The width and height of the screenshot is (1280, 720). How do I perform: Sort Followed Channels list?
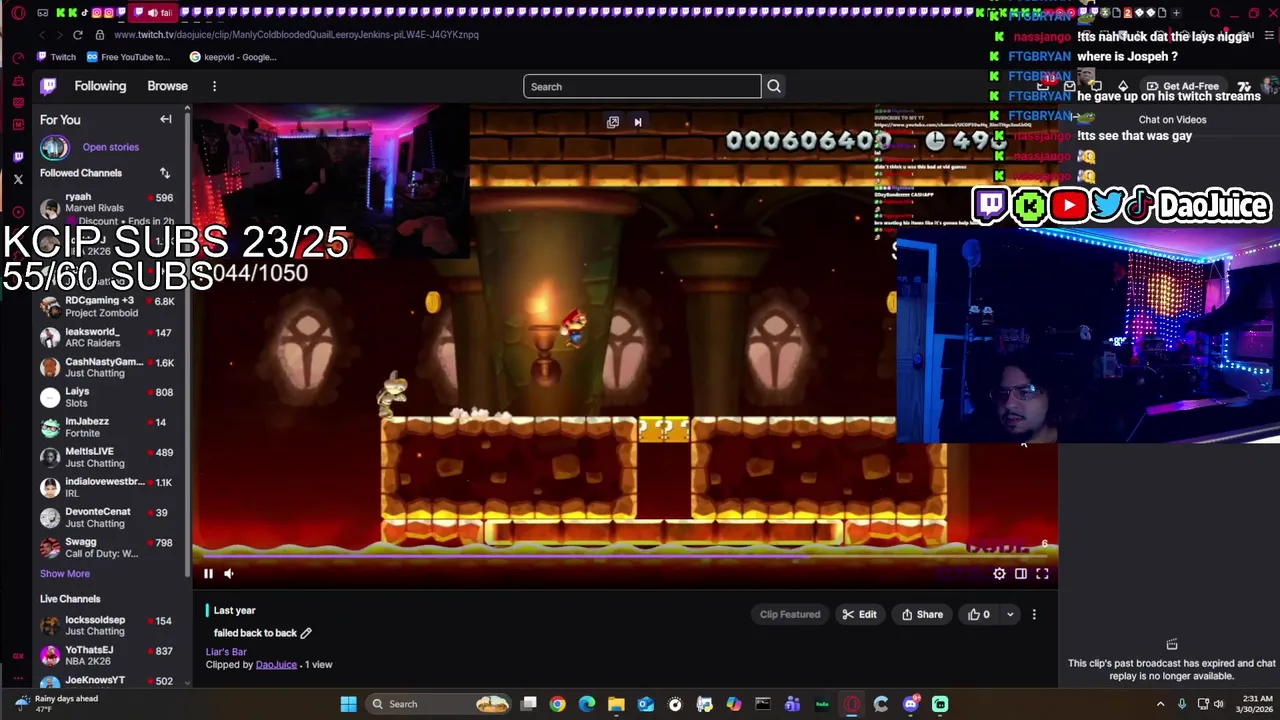pyautogui.click(x=165, y=173)
